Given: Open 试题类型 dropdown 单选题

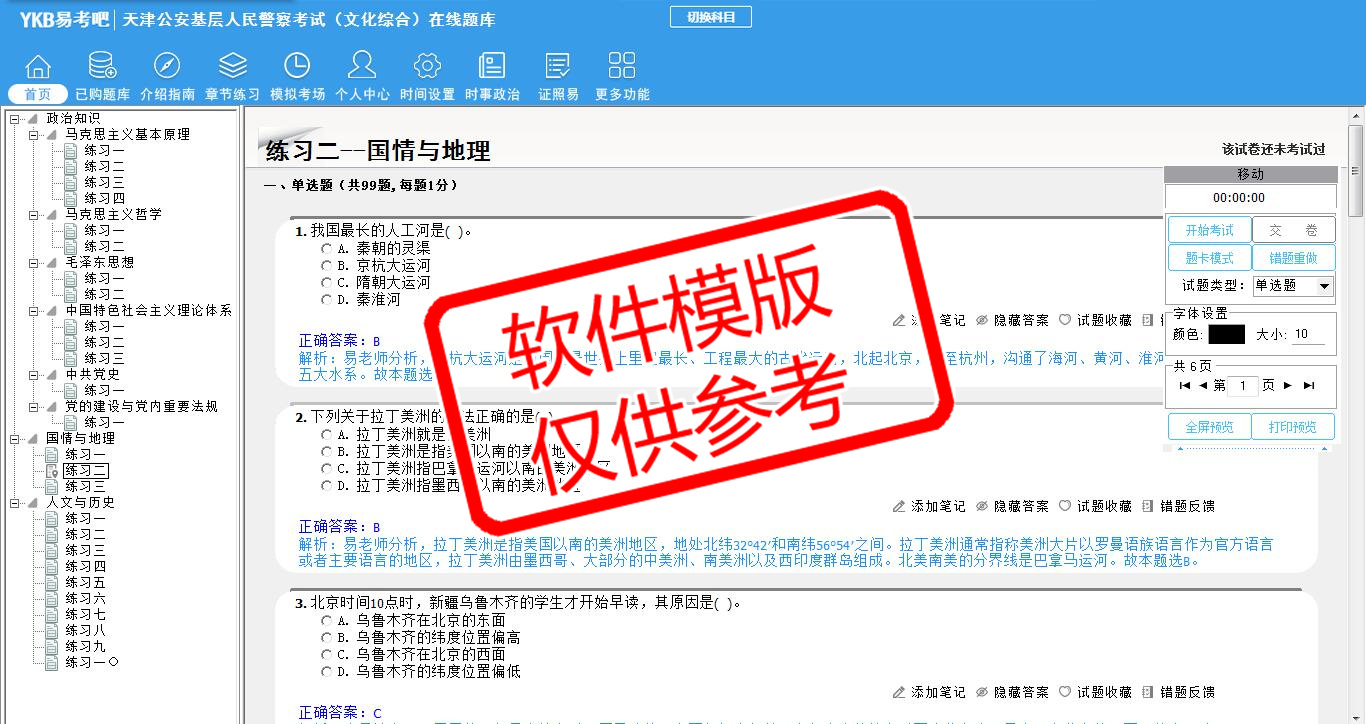Looking at the screenshot, I should tap(1293, 286).
